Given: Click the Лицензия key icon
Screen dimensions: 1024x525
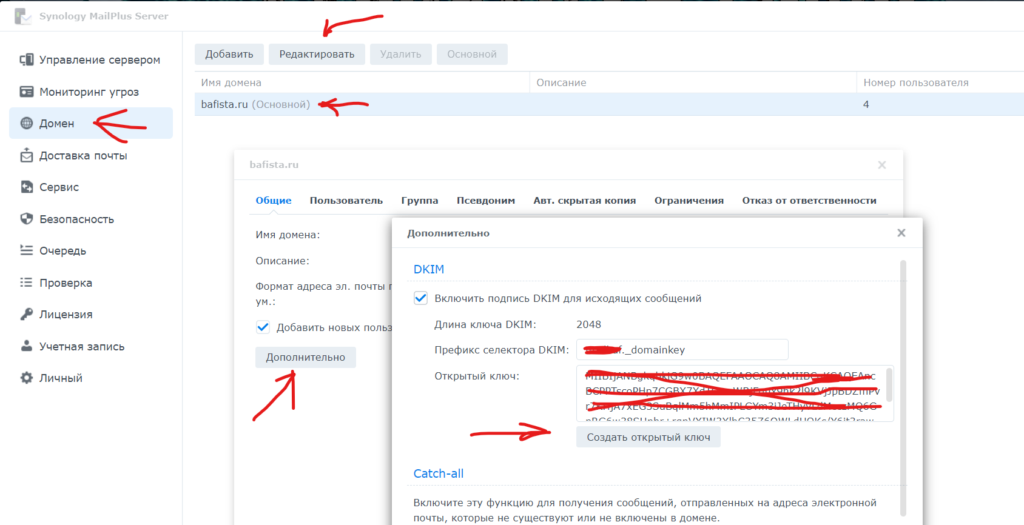Looking at the screenshot, I should pos(27,314).
